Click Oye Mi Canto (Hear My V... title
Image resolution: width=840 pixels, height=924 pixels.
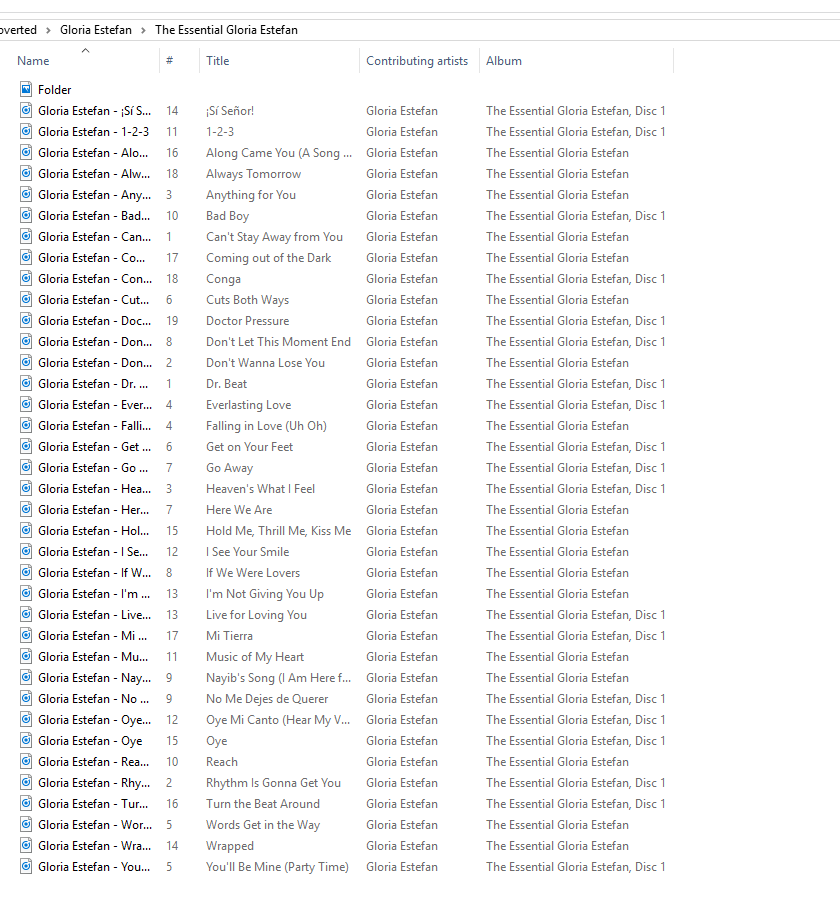click(x=278, y=720)
